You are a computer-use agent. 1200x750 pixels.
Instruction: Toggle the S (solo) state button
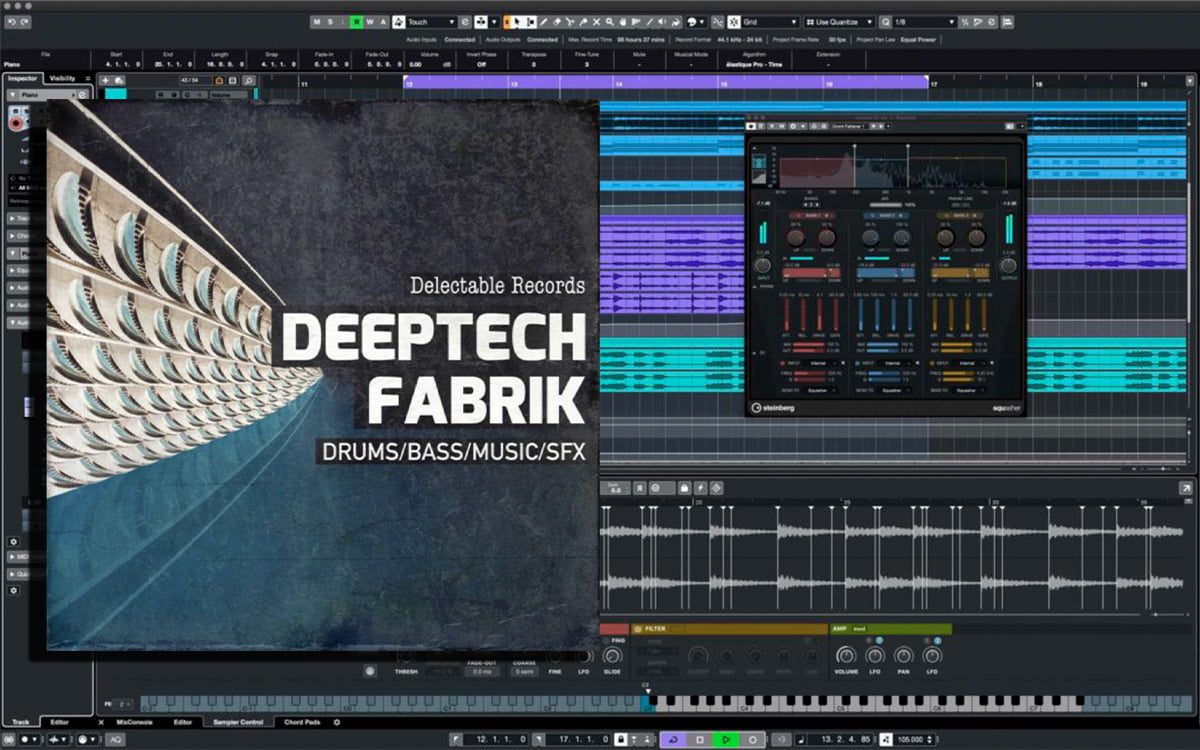click(x=330, y=22)
